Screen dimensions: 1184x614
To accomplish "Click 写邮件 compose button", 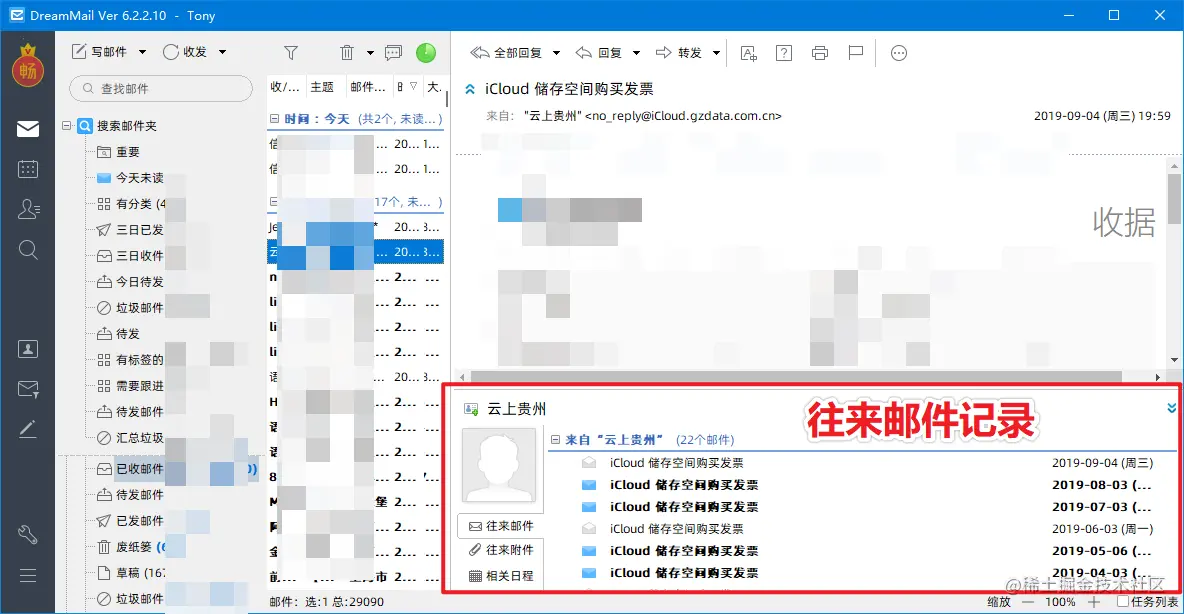I will [x=99, y=52].
